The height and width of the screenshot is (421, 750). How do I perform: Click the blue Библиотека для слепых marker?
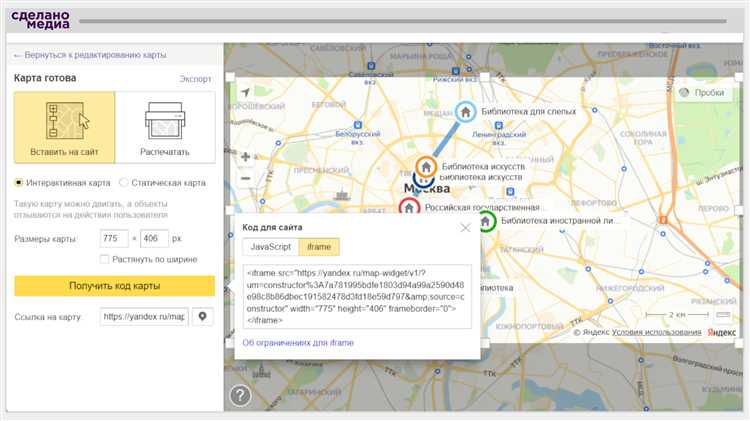click(x=465, y=112)
